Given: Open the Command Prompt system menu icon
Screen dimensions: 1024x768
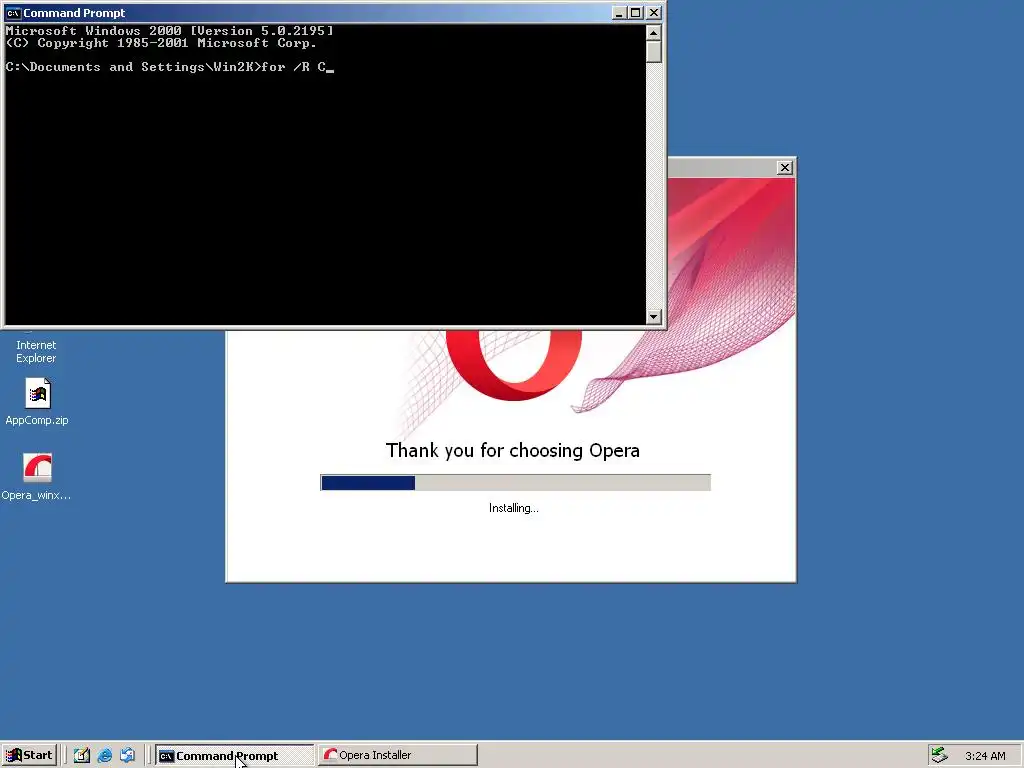Looking at the screenshot, I should click(x=13, y=12).
